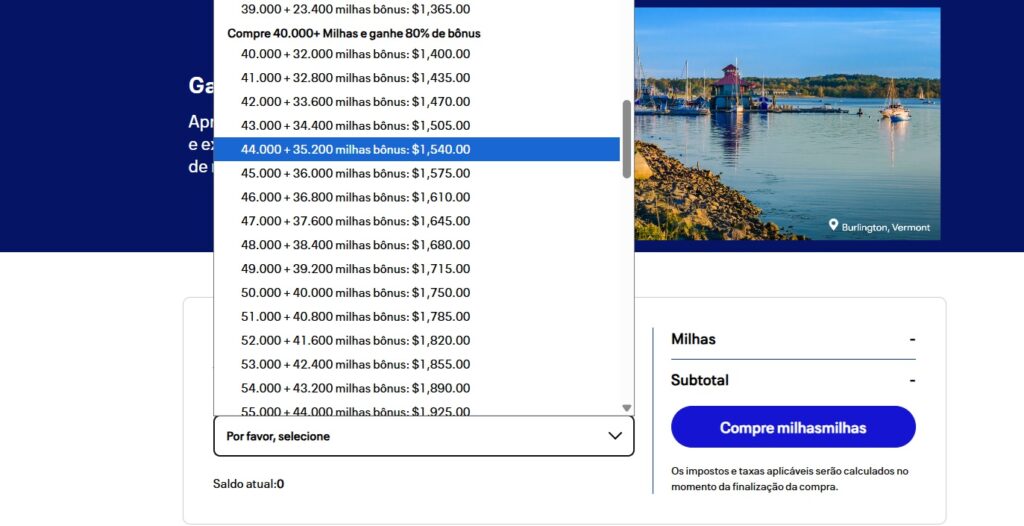Select the 44.000 + 35.200 milhas option
The image size is (1024, 526).
click(x=355, y=150)
